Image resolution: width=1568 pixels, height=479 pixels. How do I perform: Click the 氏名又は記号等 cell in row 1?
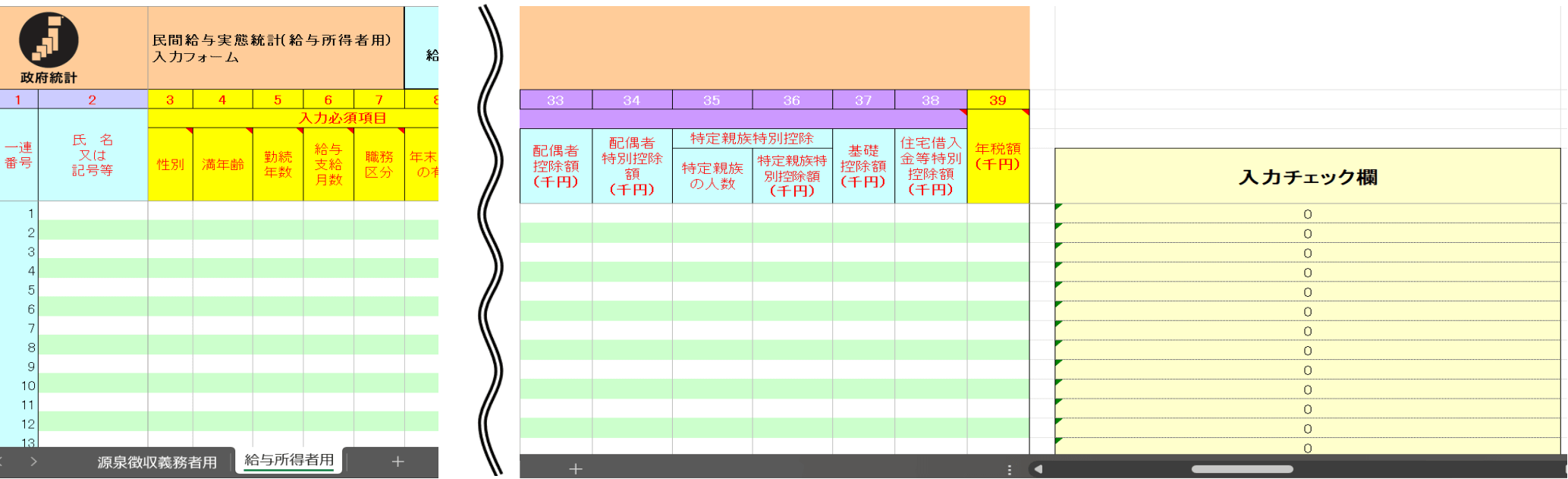93,213
